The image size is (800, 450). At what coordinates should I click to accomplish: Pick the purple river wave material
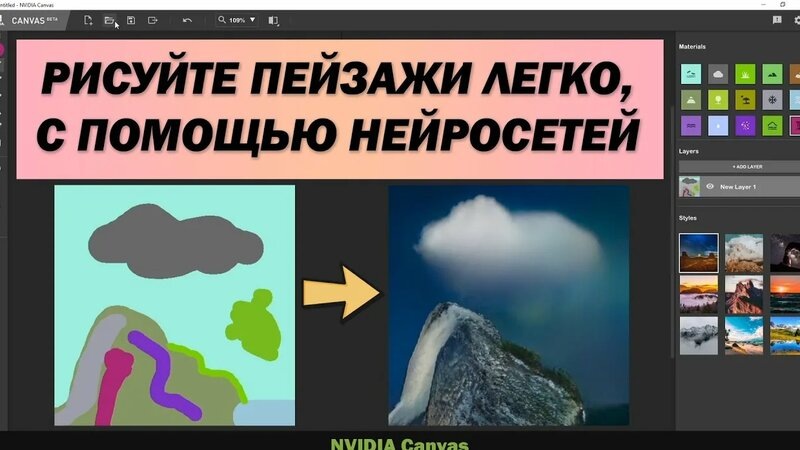click(691, 126)
